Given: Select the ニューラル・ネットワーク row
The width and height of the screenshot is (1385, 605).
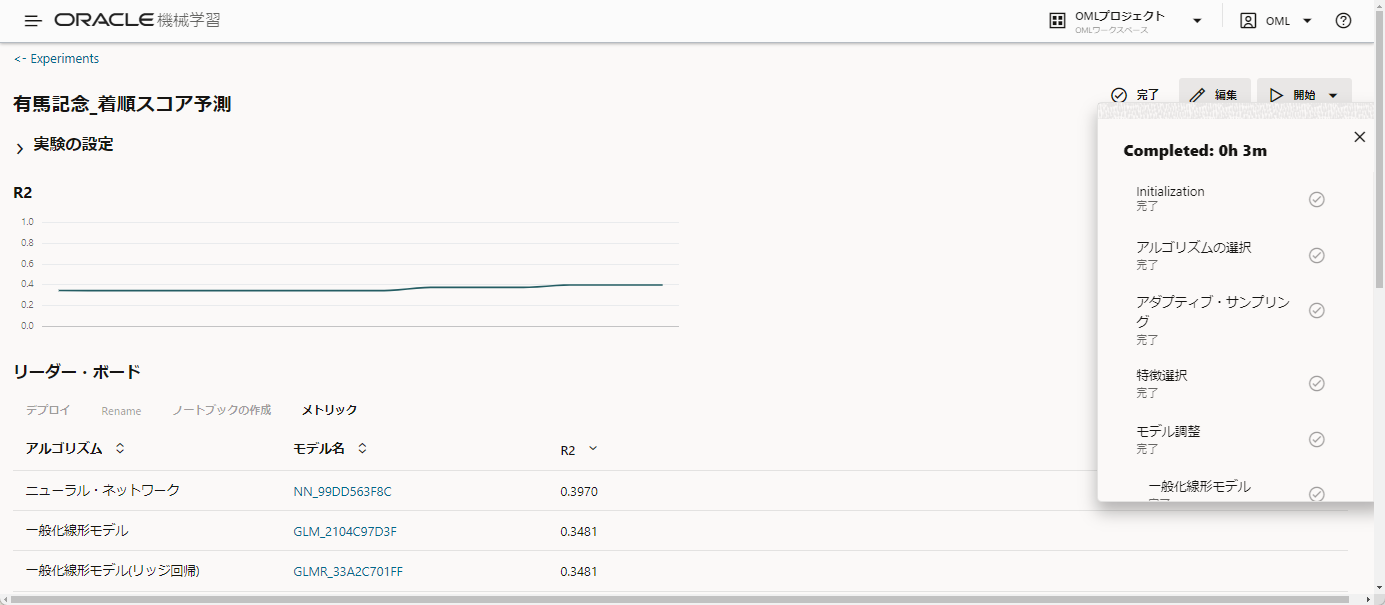Looking at the screenshot, I should [680, 491].
